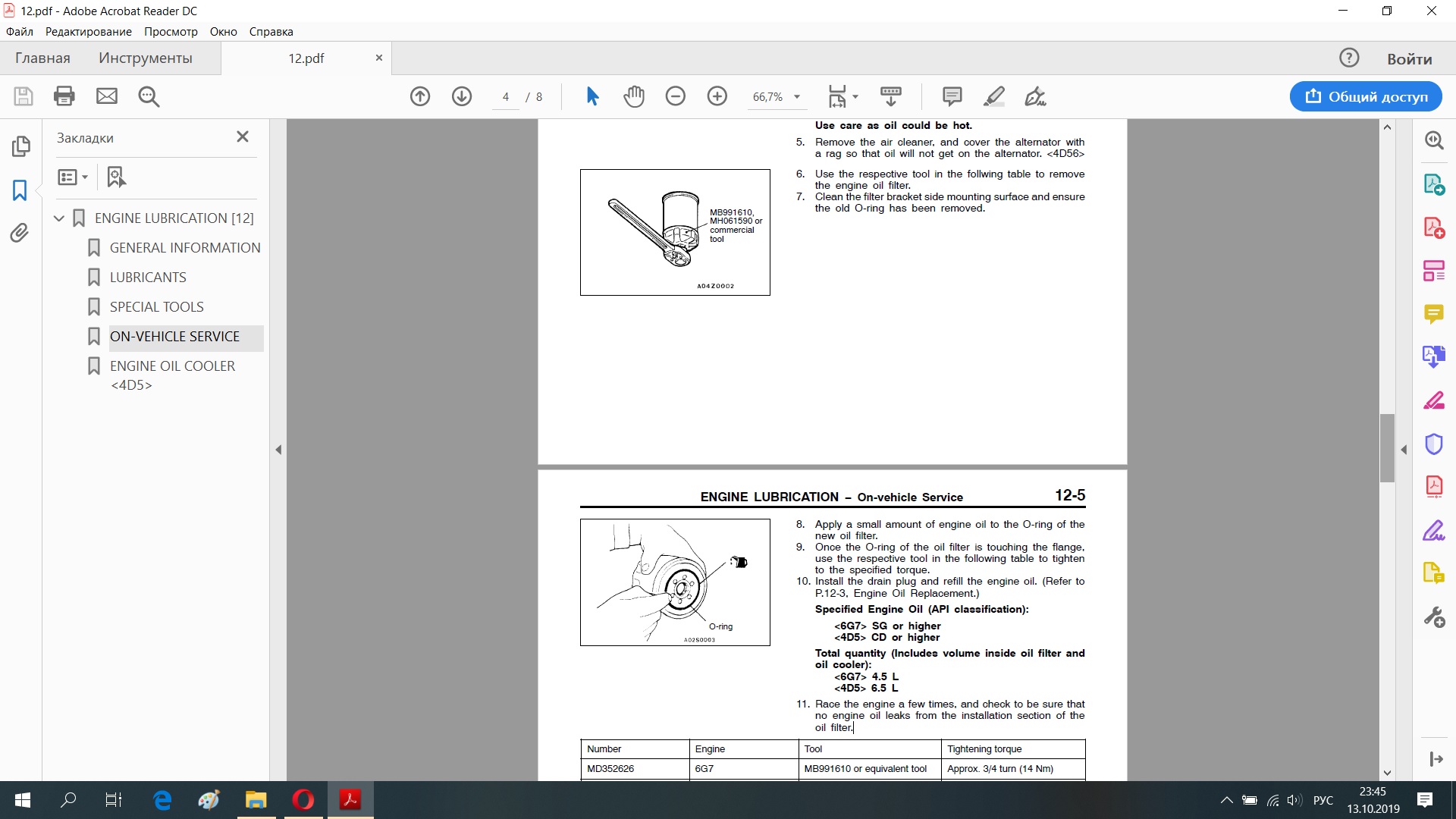The height and width of the screenshot is (819, 1456).
Task: Open the Add comment note tool
Action: click(952, 96)
